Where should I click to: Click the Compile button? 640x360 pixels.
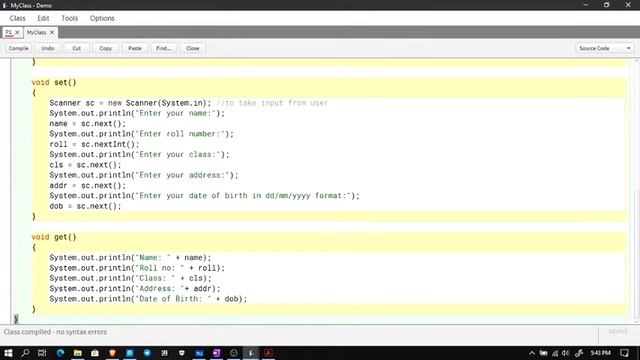[19, 48]
